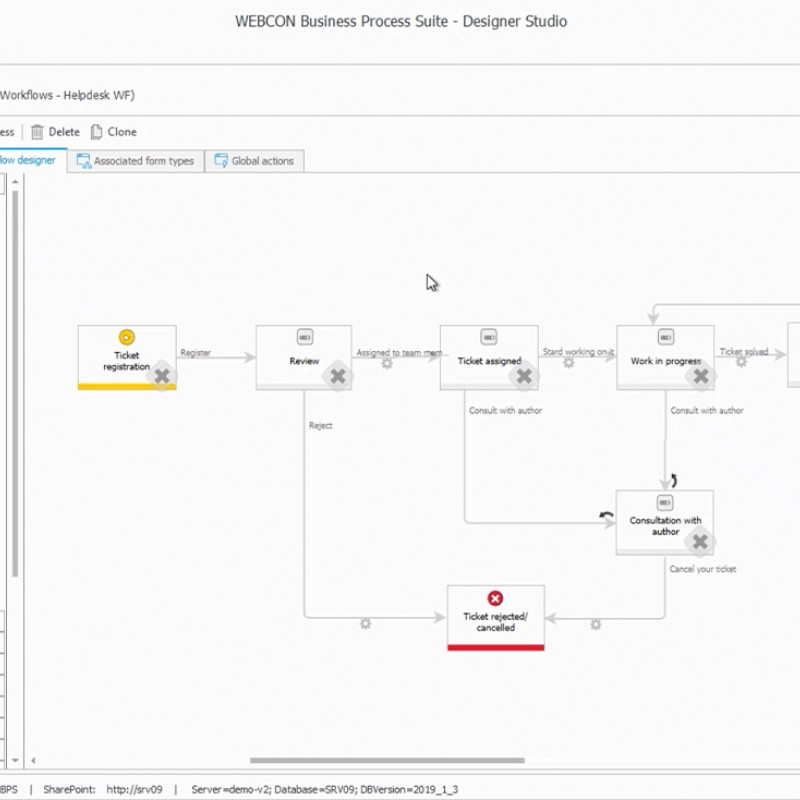Click the yellow start icon in Ticket registration
The width and height of the screenshot is (800, 800).
point(127,338)
